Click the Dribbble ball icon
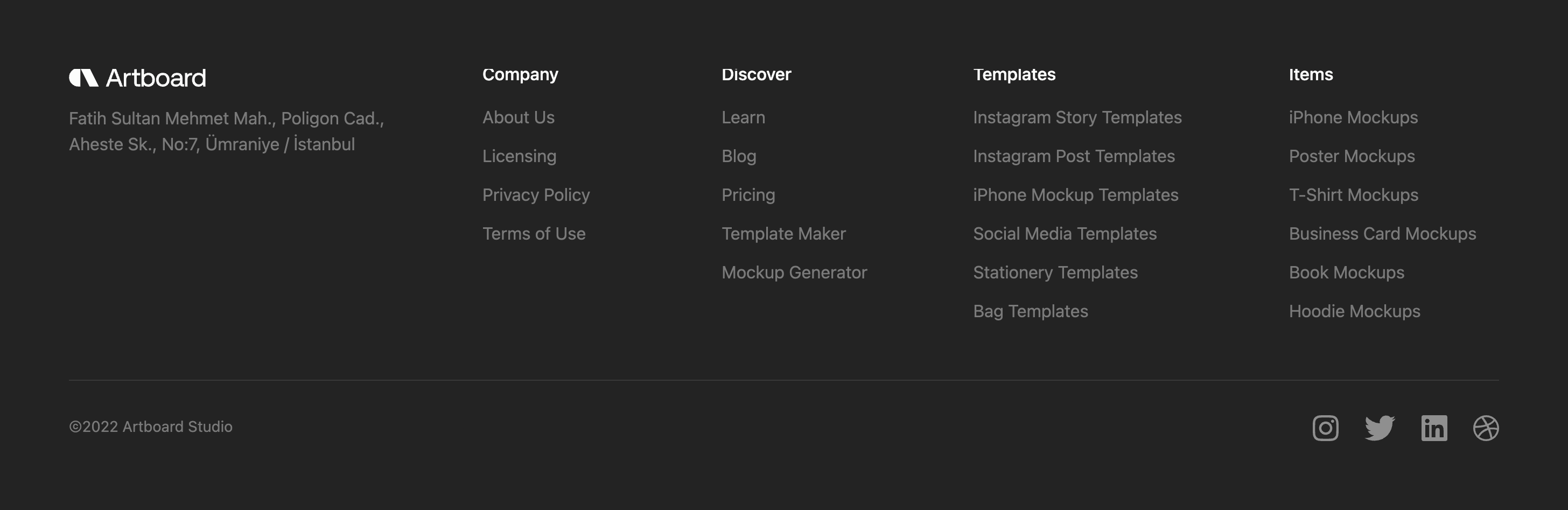The width and height of the screenshot is (1568, 510). (x=1488, y=428)
